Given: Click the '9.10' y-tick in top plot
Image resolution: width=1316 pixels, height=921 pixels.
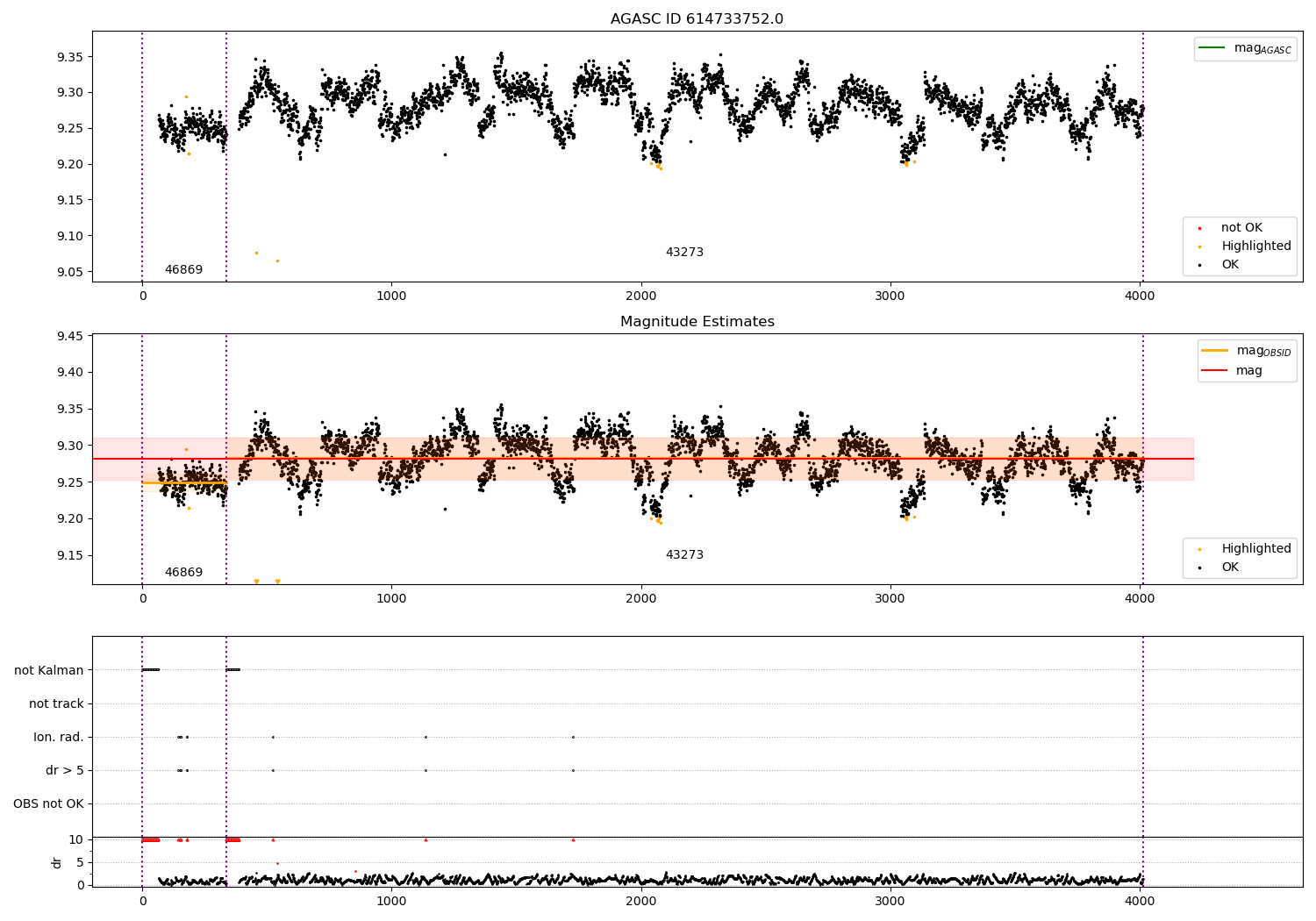Looking at the screenshot, I should pos(69,237).
